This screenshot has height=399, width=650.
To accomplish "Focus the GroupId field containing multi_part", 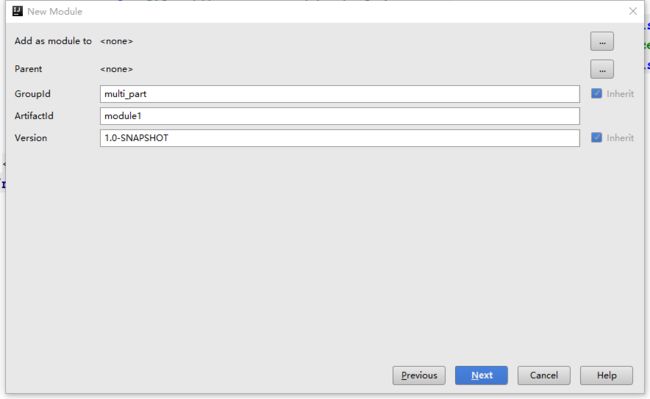I will (340, 94).
